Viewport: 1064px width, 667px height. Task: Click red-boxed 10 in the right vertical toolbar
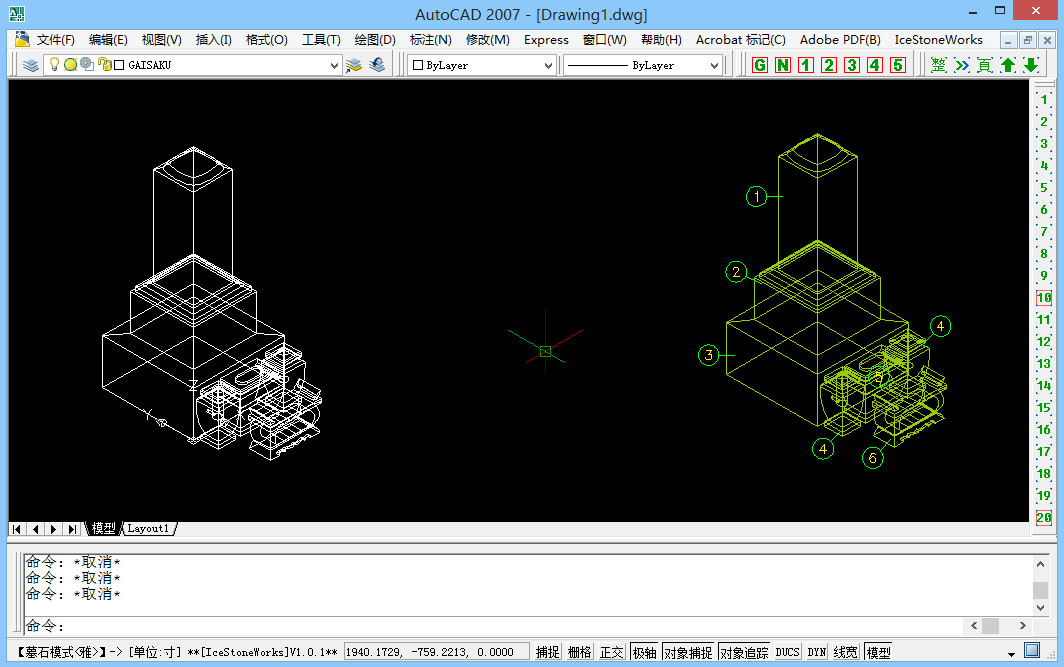click(x=1044, y=298)
